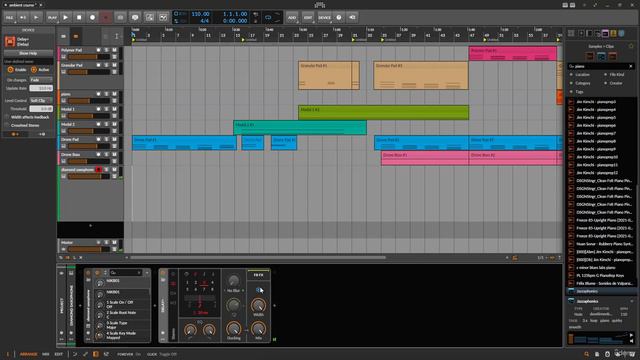640x360 pixels.
Task: Solo the Modal 1 track
Action: point(107,109)
